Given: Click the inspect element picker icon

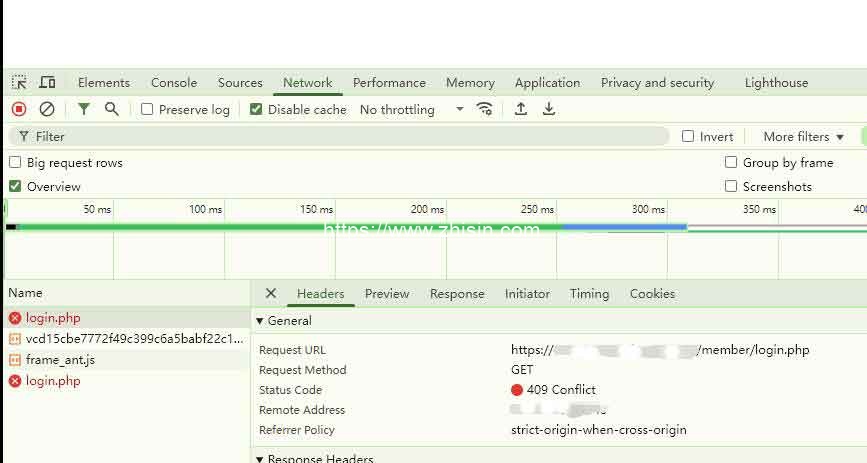Looking at the screenshot, I should pos(19,83).
